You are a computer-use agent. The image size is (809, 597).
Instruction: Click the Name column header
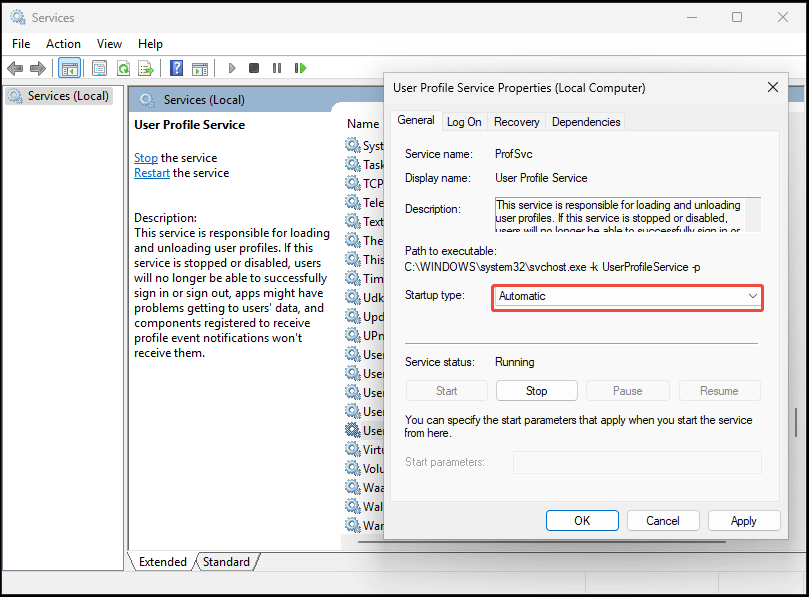coord(363,124)
